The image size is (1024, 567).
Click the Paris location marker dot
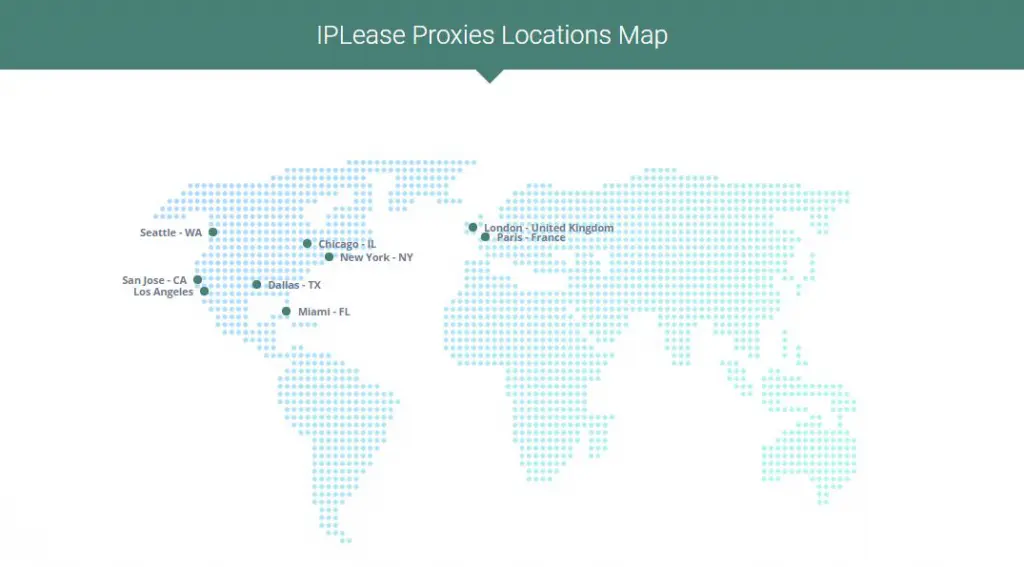[x=485, y=237]
